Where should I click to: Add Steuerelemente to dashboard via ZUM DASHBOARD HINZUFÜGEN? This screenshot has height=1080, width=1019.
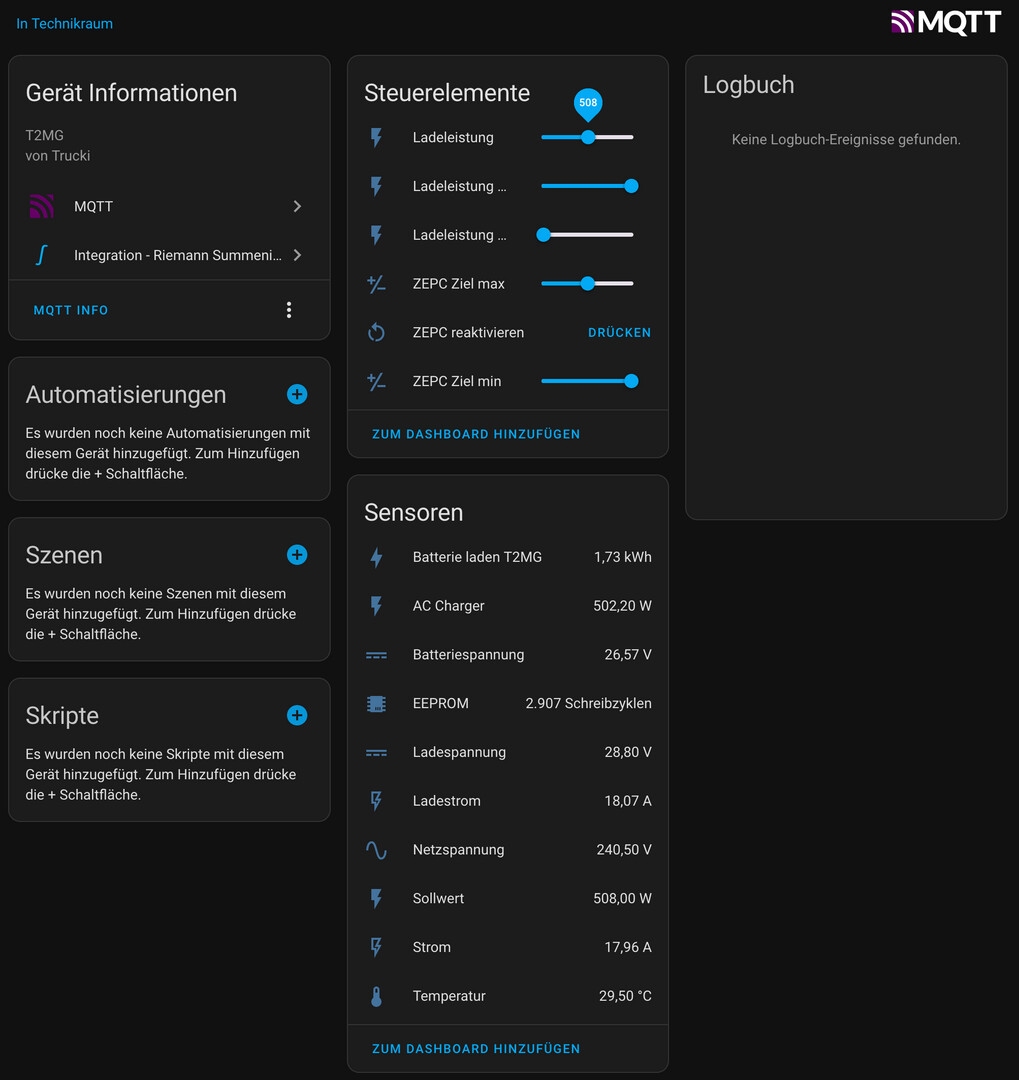(x=476, y=434)
